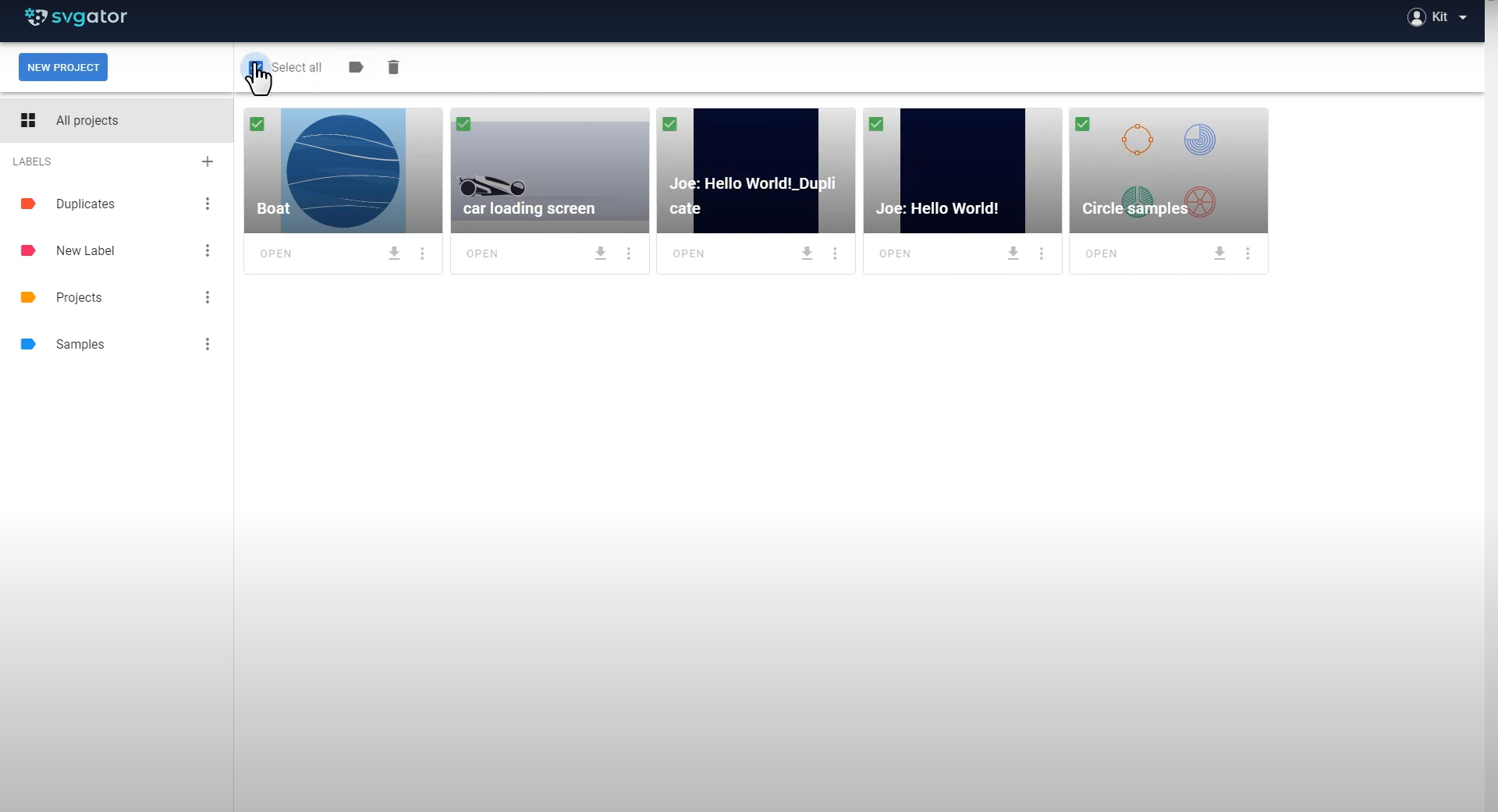
Task: Open options menu for Projects label
Action: (x=208, y=297)
